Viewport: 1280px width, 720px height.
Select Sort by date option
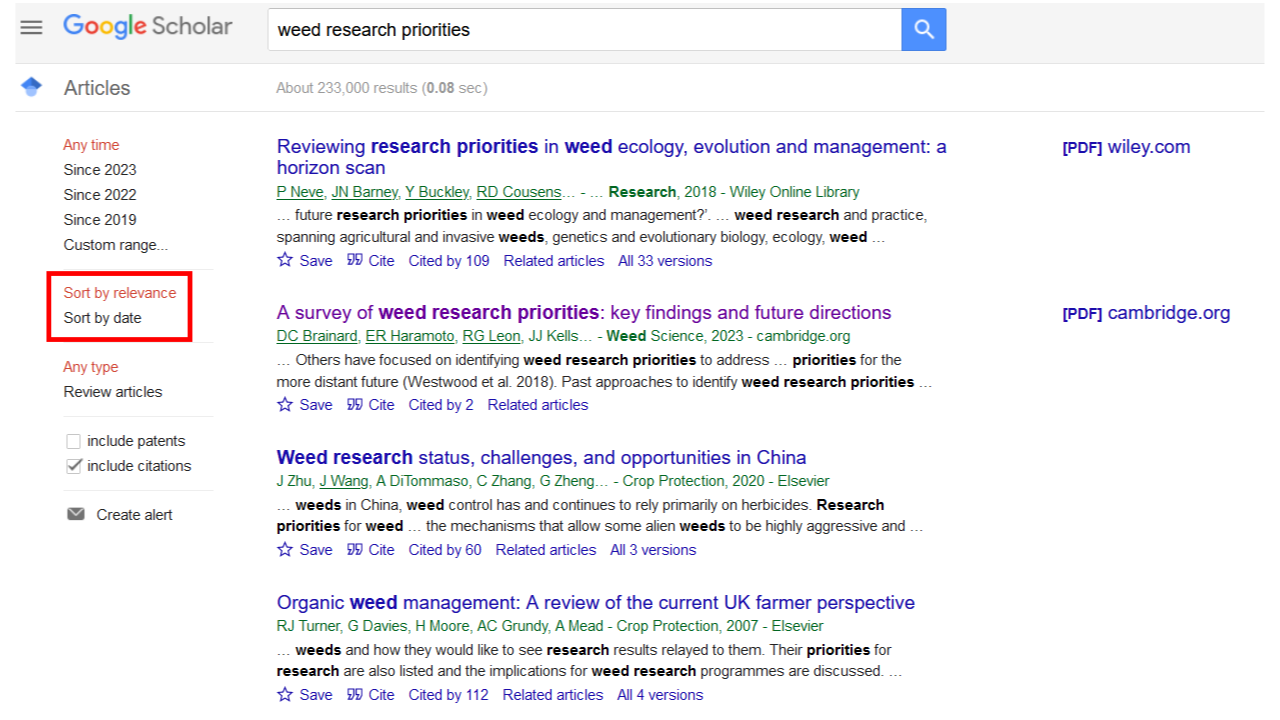(103, 318)
